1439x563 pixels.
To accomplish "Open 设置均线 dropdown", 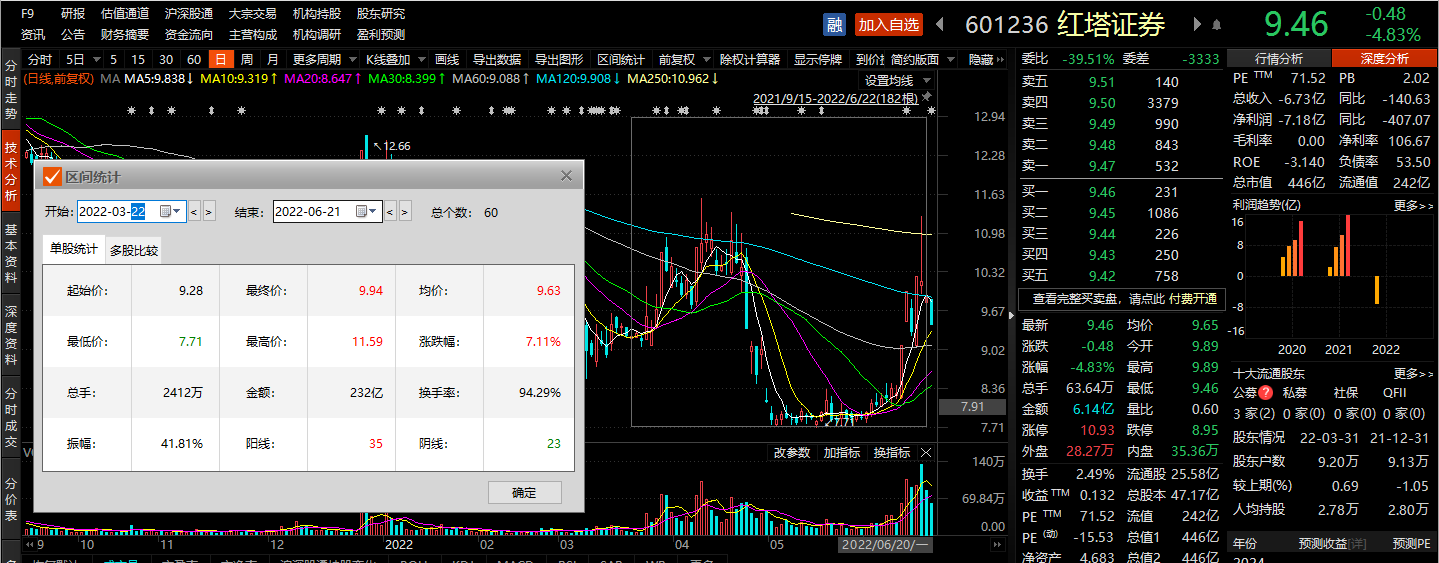I will click(x=928, y=80).
